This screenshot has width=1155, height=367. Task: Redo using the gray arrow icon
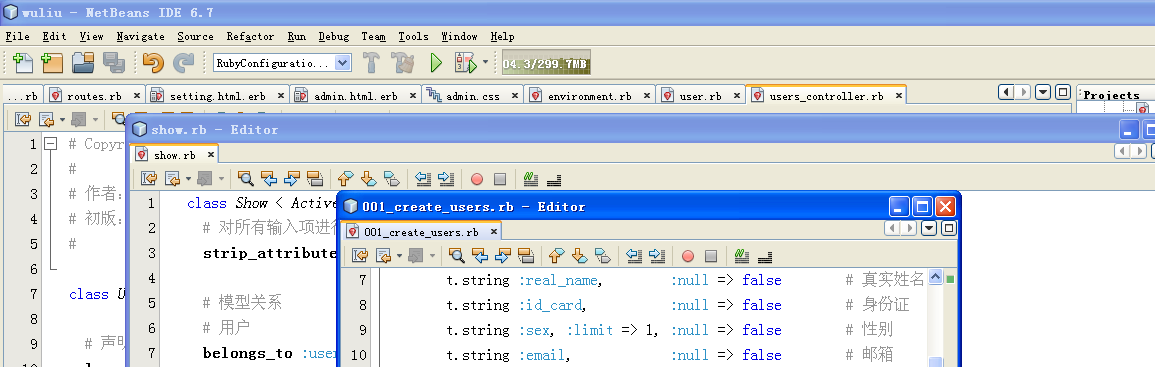point(183,63)
